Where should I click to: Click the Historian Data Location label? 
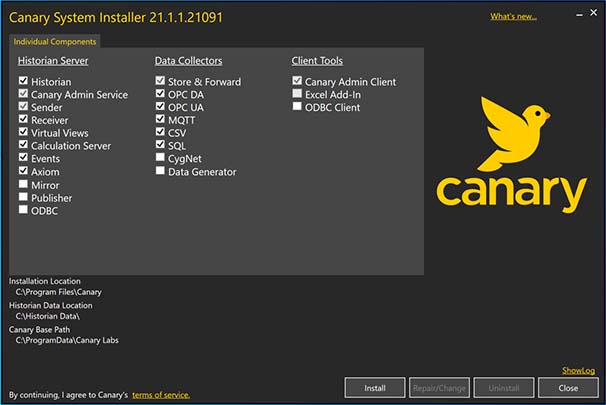pos(51,305)
